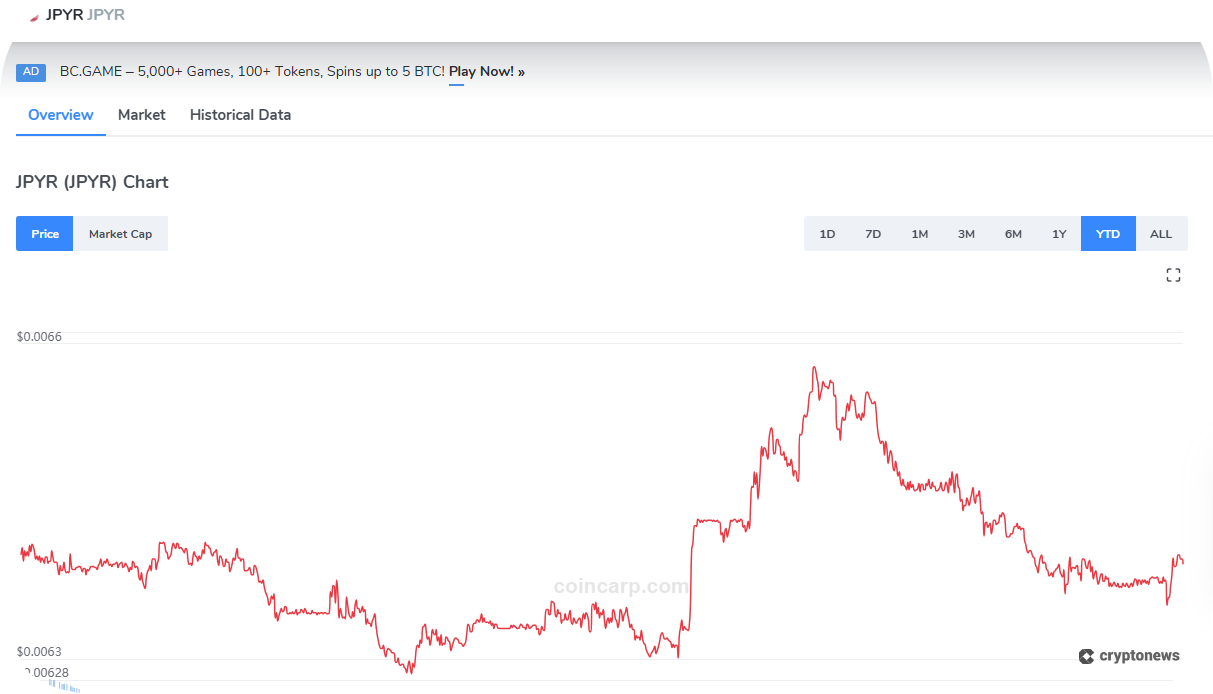Image resolution: width=1213 pixels, height=694 pixels.
Task: Click the $0.0066 axis label
Action: click(x=39, y=337)
